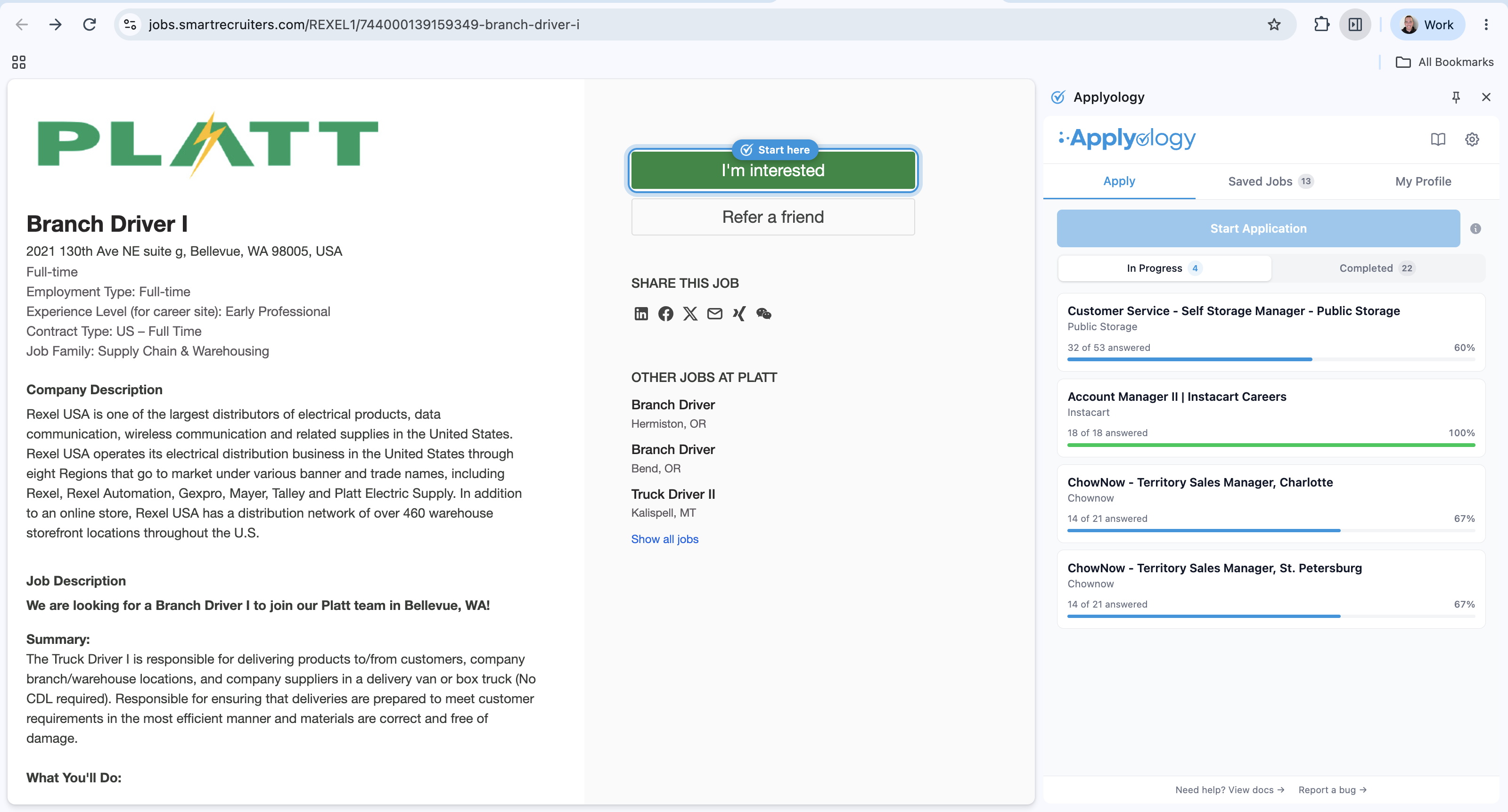Image resolution: width=1508 pixels, height=812 pixels.
Task: Open Branch Driver job in Bend, OR
Action: coord(672,449)
